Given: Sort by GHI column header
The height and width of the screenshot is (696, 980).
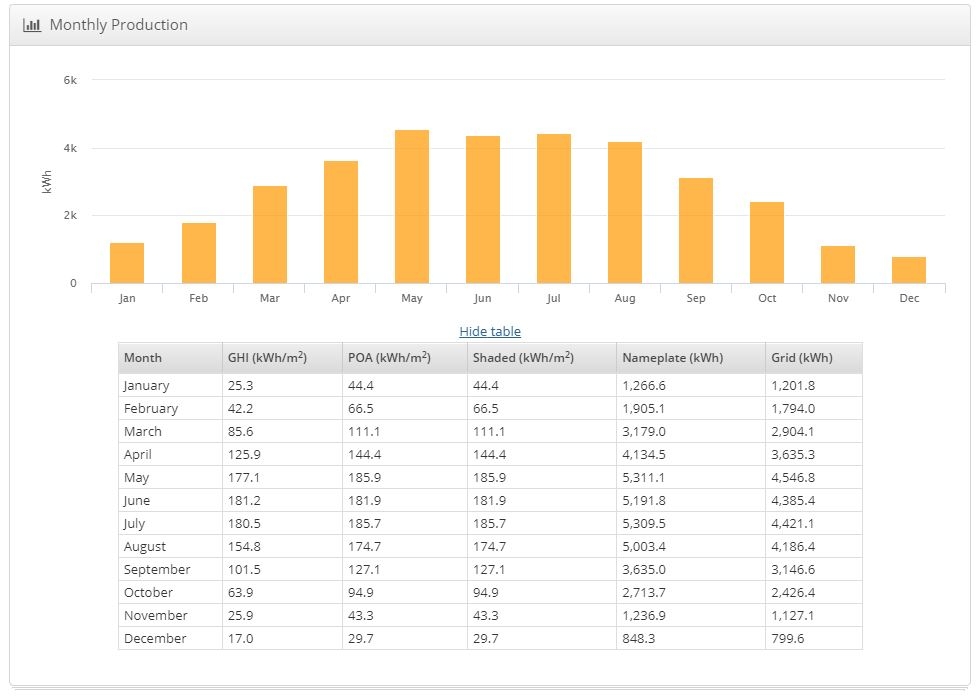Looking at the screenshot, I should [x=267, y=358].
